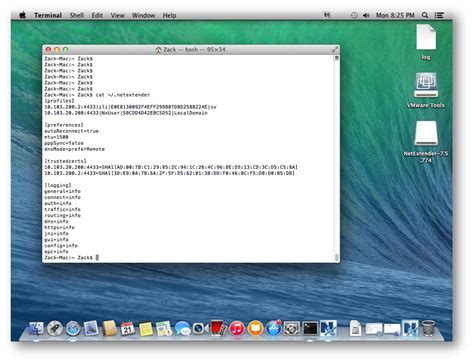
Task: Open the Trash in the Dock
Action: 429,328
